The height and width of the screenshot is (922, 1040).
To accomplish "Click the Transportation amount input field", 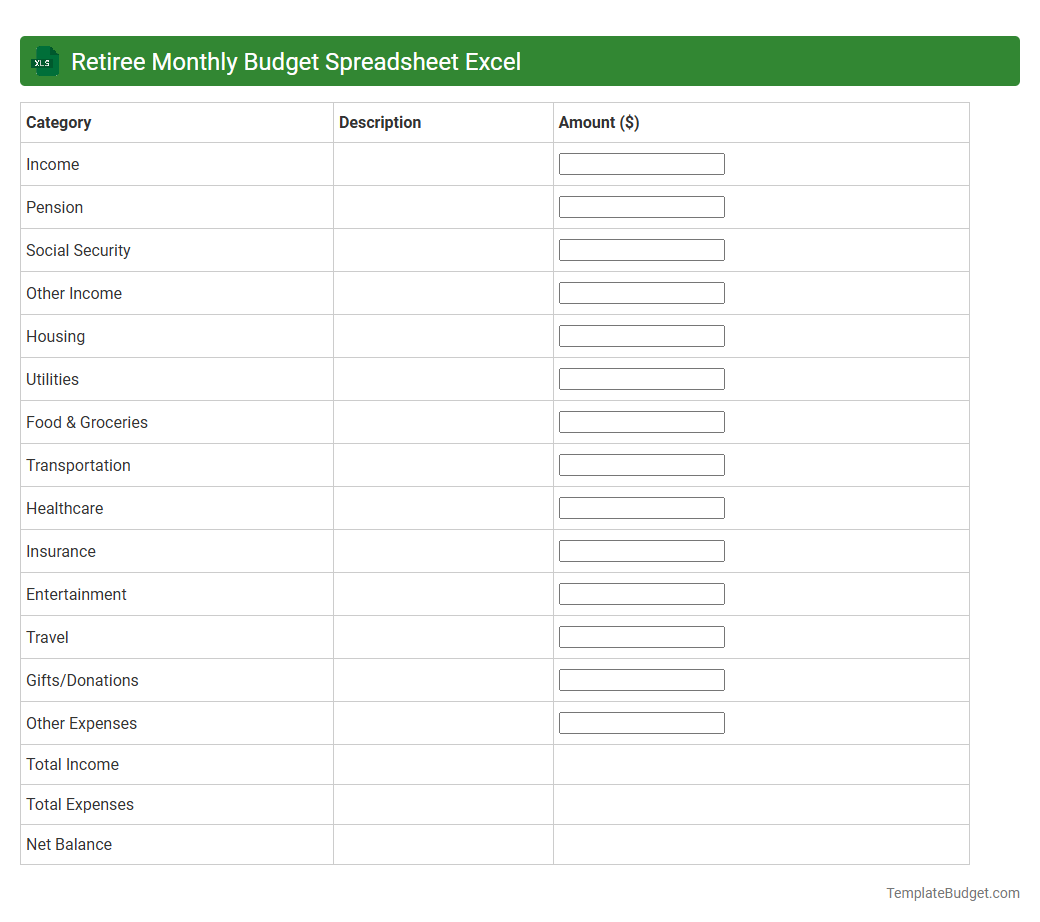I will (642, 464).
